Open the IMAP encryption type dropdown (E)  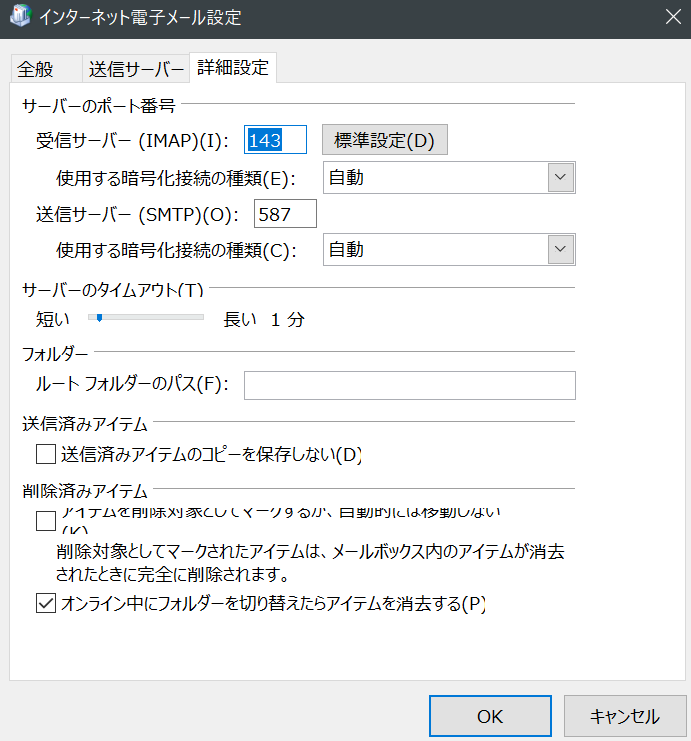(449, 177)
